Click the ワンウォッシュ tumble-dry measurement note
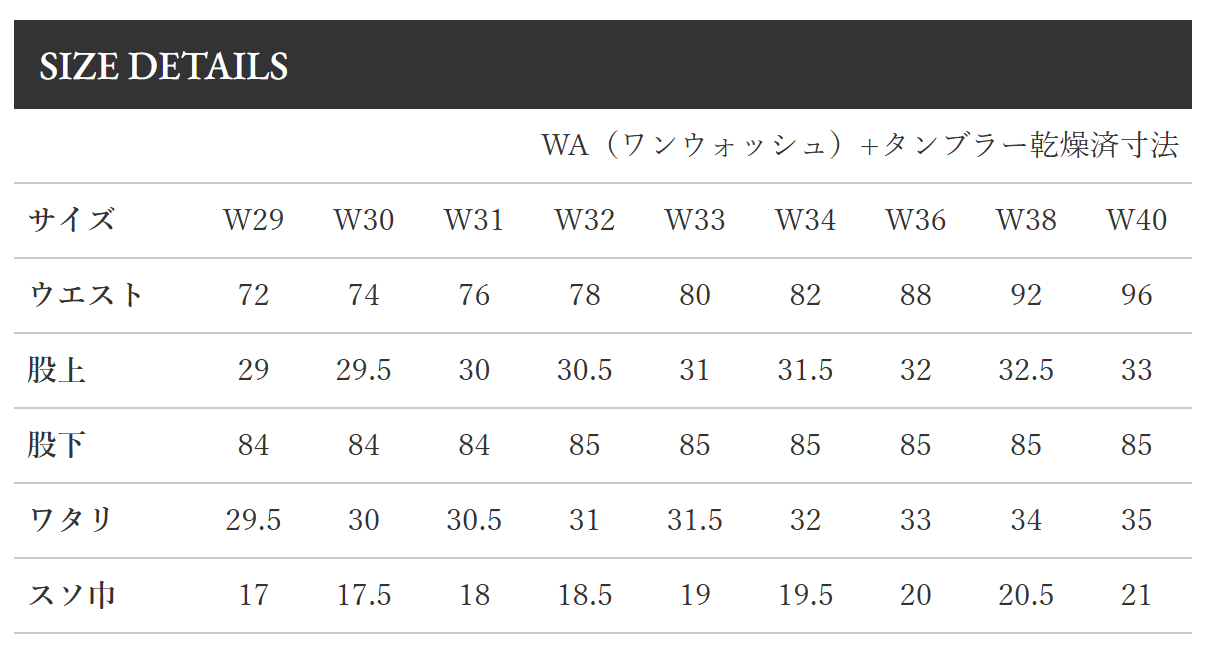Screen dimensions: 1208x647 click(859, 146)
